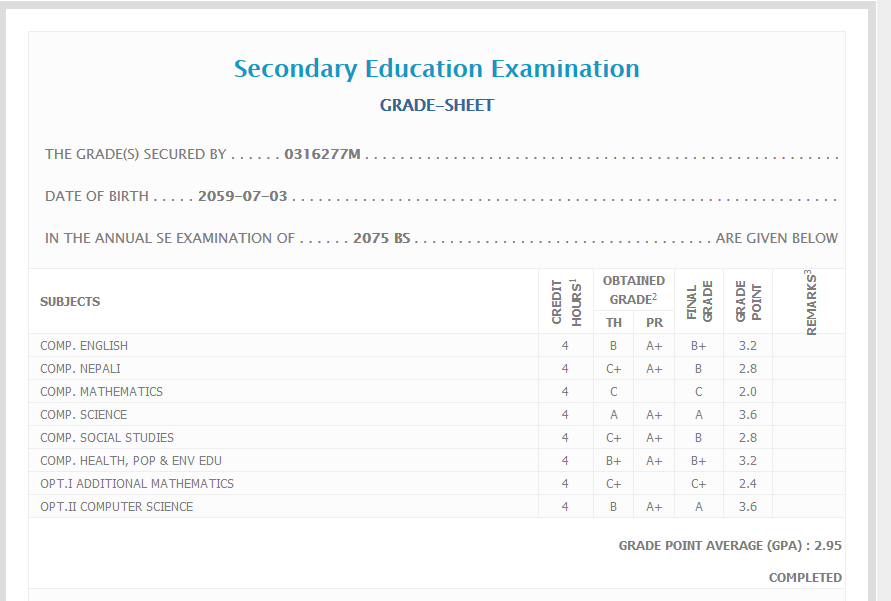Click the date of birth value 2059-07-03
891x601 pixels.
coord(243,196)
